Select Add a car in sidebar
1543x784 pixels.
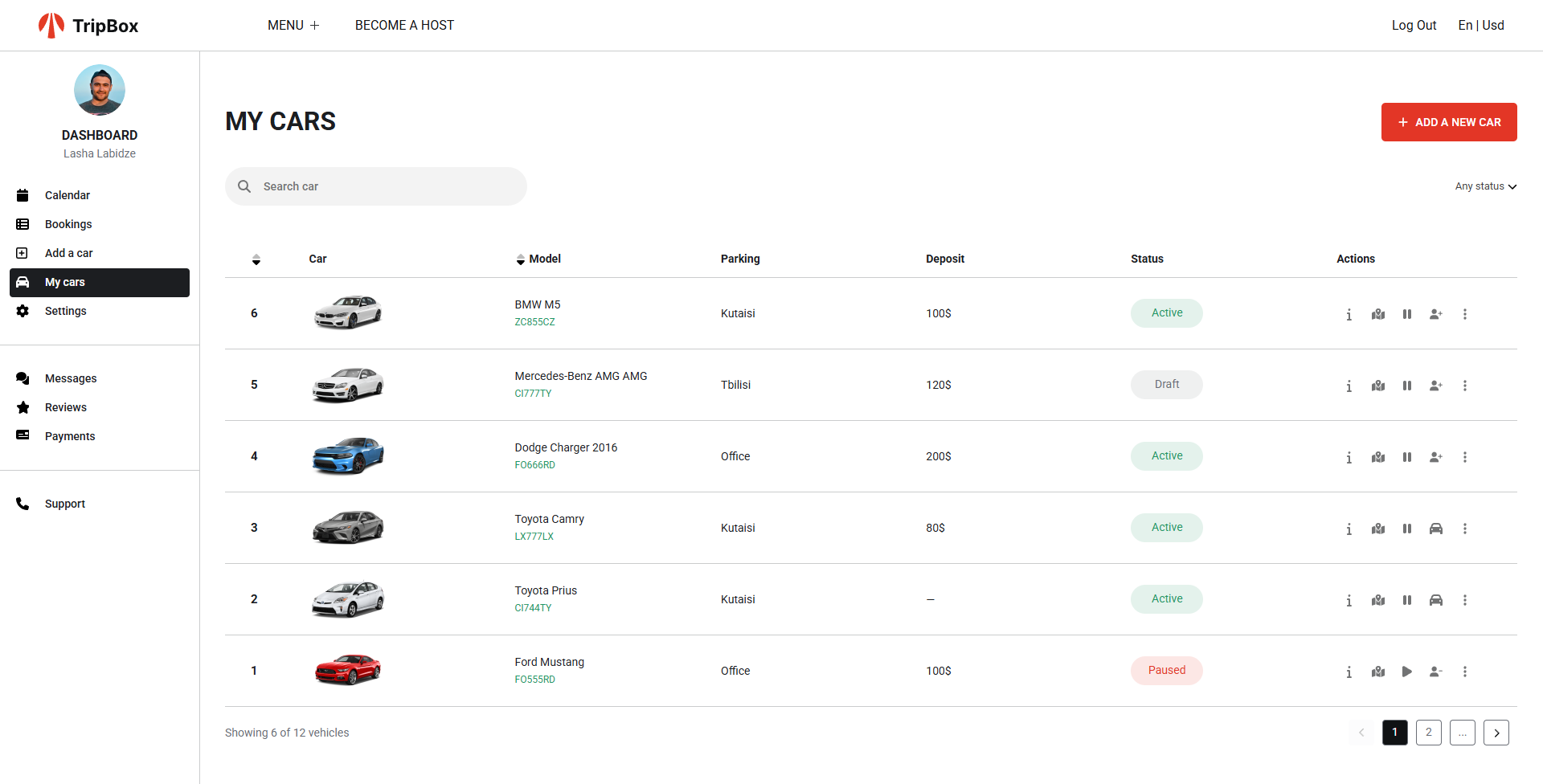[x=100, y=253]
